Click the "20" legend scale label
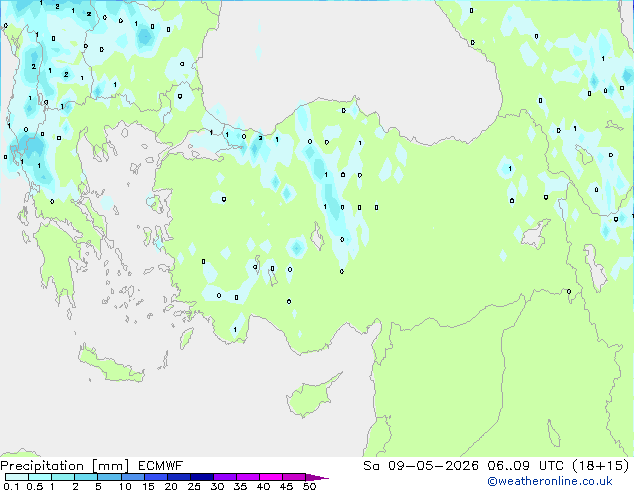This screenshot has width=634, height=490. (171, 486)
